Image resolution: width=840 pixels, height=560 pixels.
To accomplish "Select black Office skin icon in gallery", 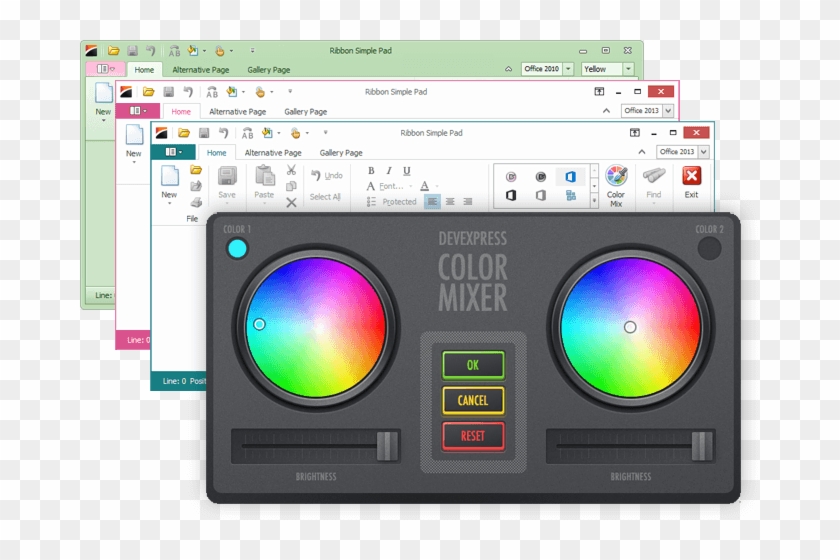I will [x=511, y=196].
